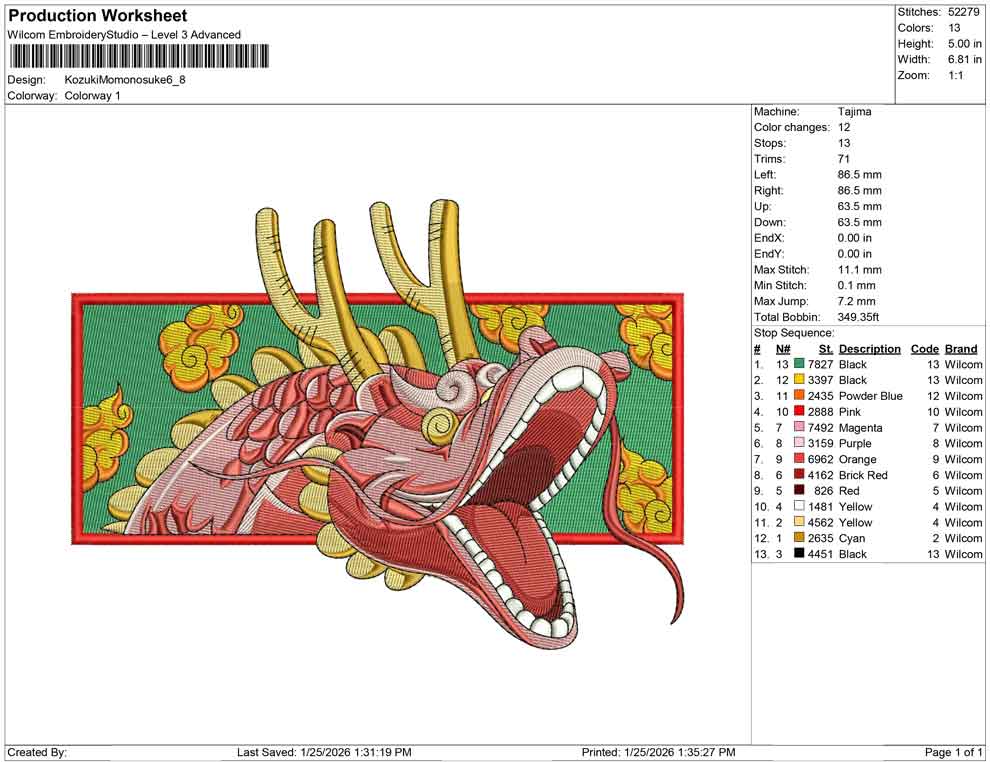
Task: Click the Zoom value 1:1
Action: point(955,75)
